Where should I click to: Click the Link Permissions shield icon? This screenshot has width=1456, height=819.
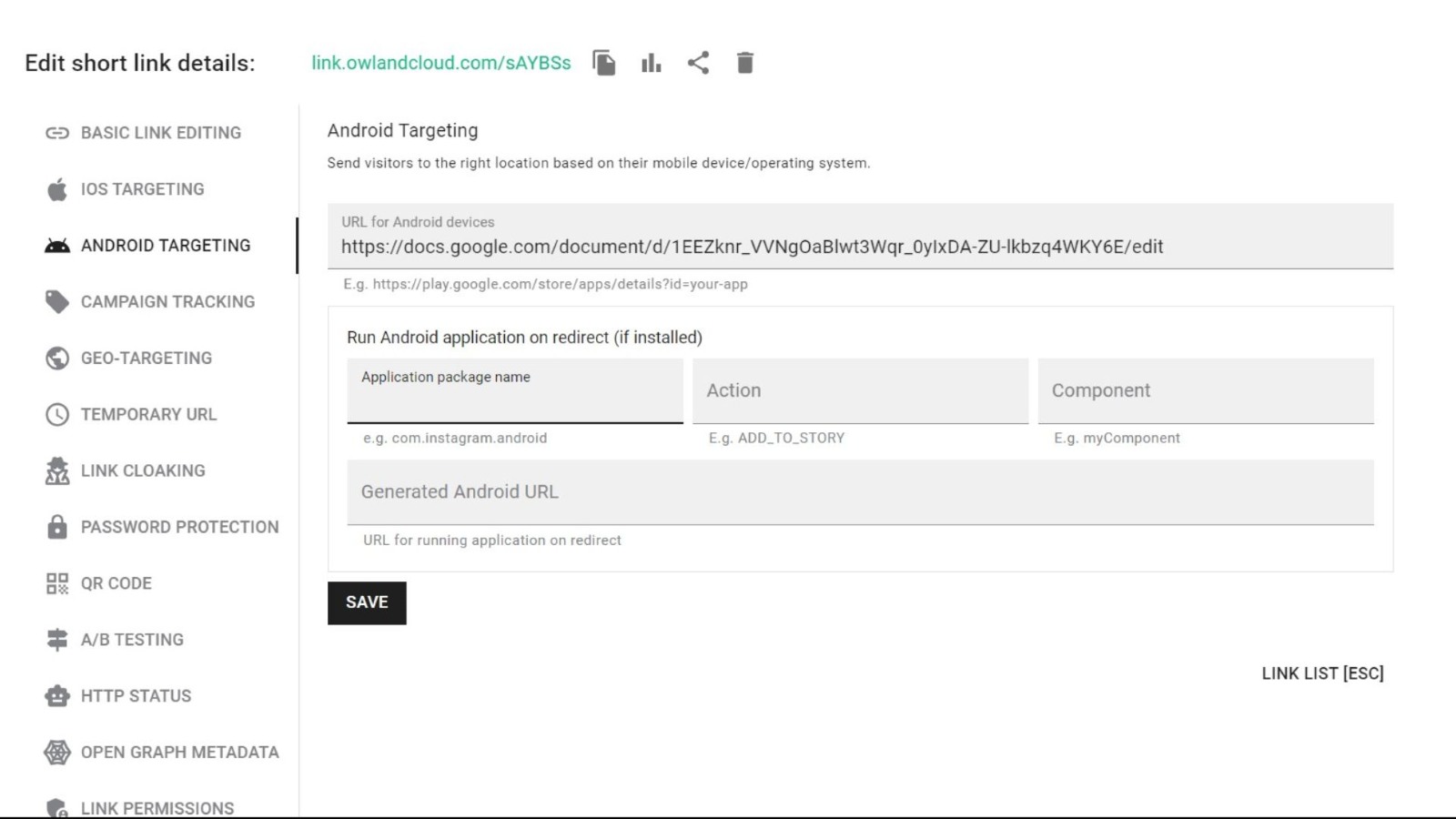click(x=57, y=808)
